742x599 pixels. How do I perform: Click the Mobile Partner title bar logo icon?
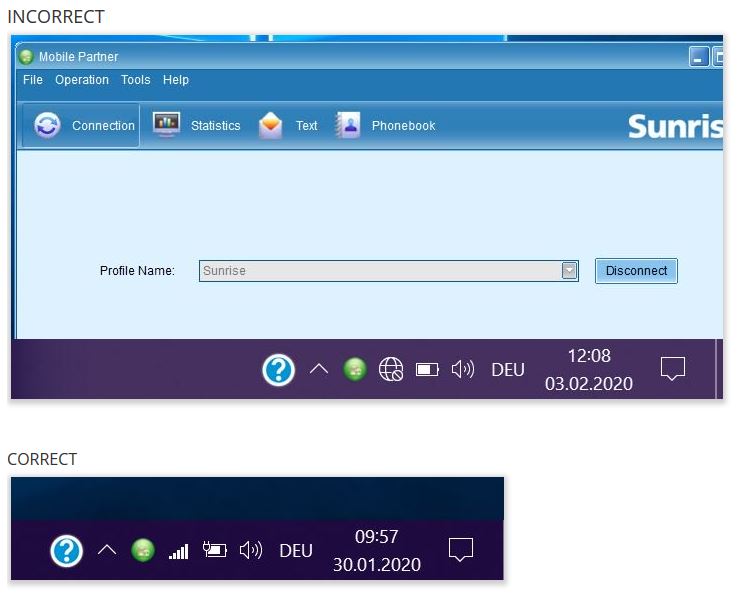[x=26, y=57]
